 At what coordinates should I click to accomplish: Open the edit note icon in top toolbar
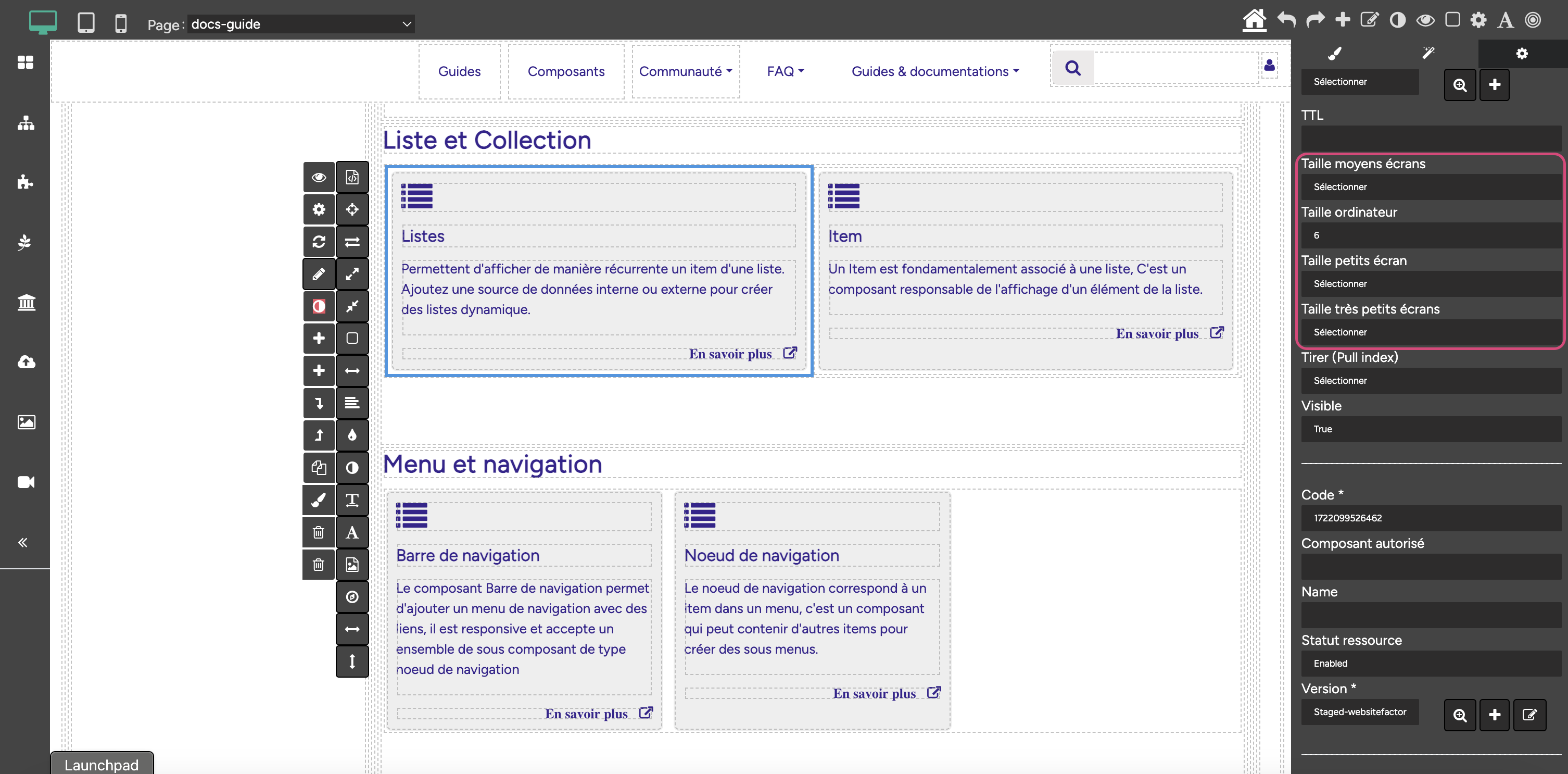pos(1369,19)
